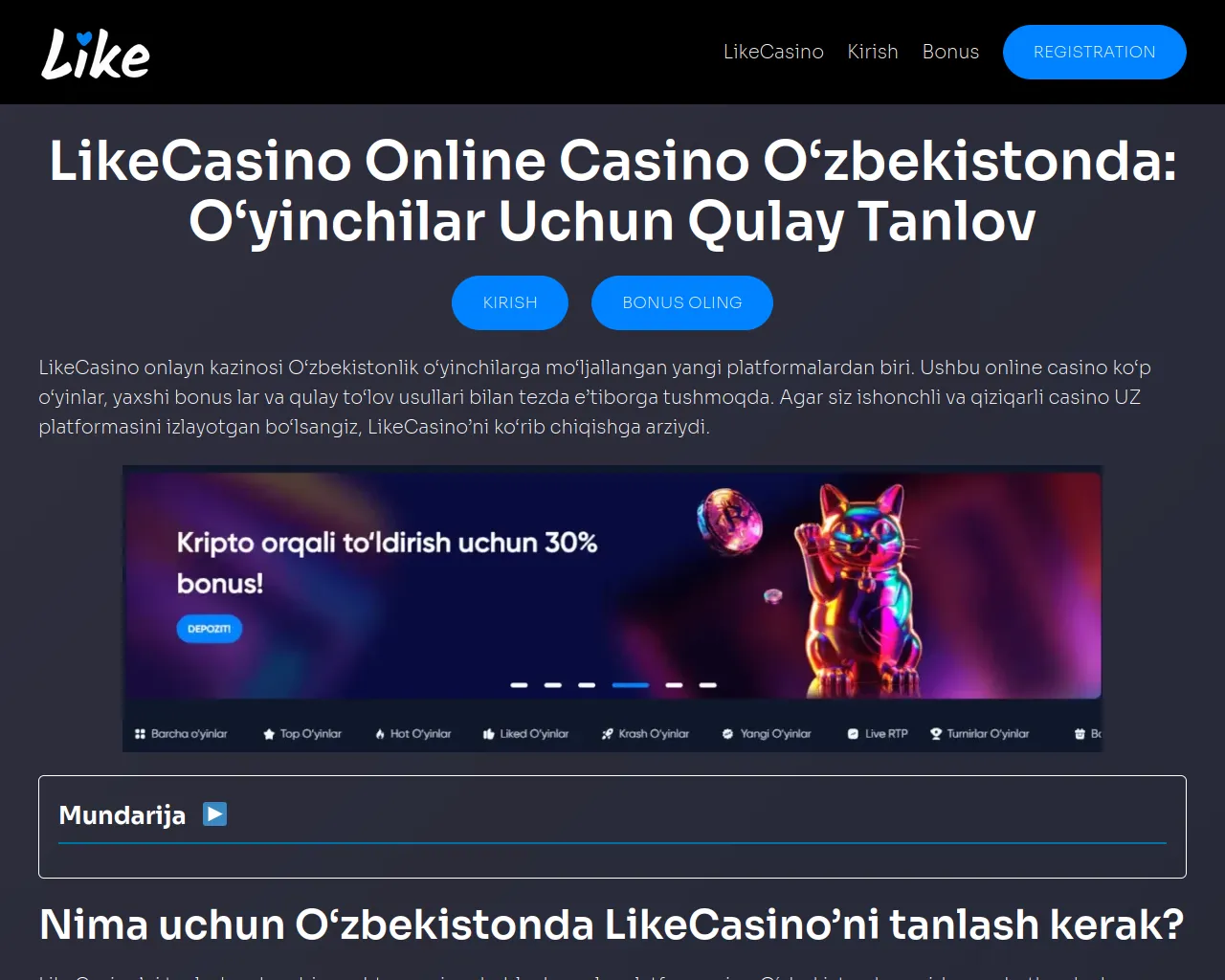The height and width of the screenshot is (980, 1225).
Task: Open Barcha o'yinlar grid icon
Action: click(140, 734)
